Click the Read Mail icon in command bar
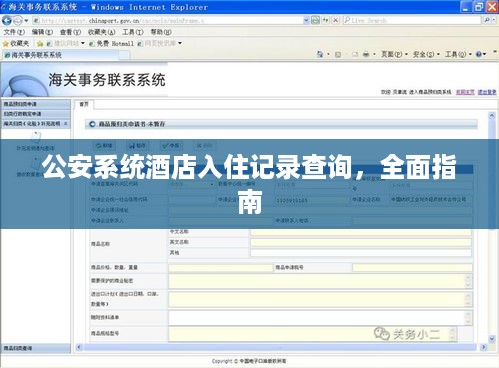Screen dimensions: 499x368 tap(355, 54)
